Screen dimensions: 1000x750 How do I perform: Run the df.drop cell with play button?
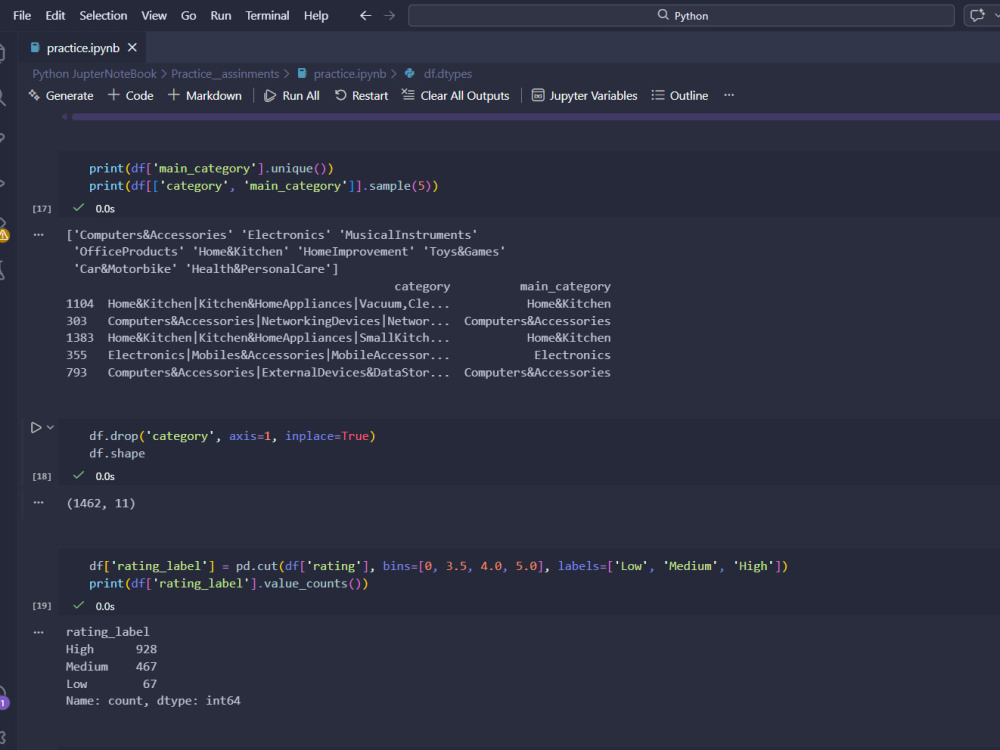[36, 427]
